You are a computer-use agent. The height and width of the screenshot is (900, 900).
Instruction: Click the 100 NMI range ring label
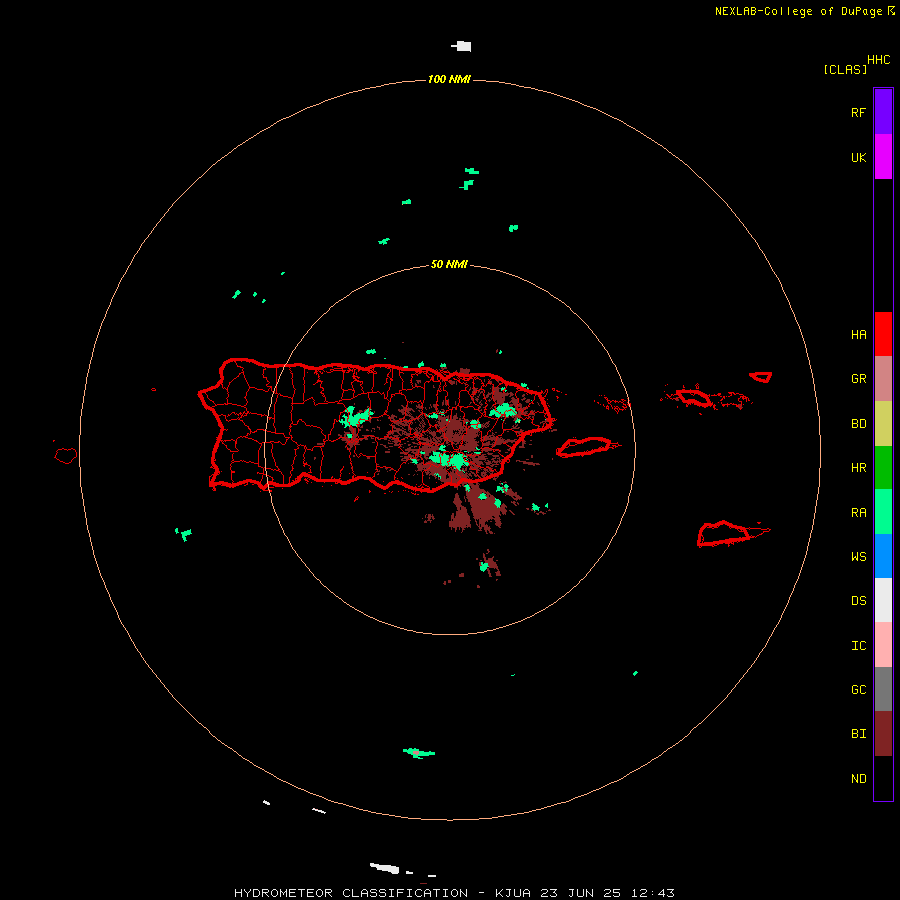(449, 79)
